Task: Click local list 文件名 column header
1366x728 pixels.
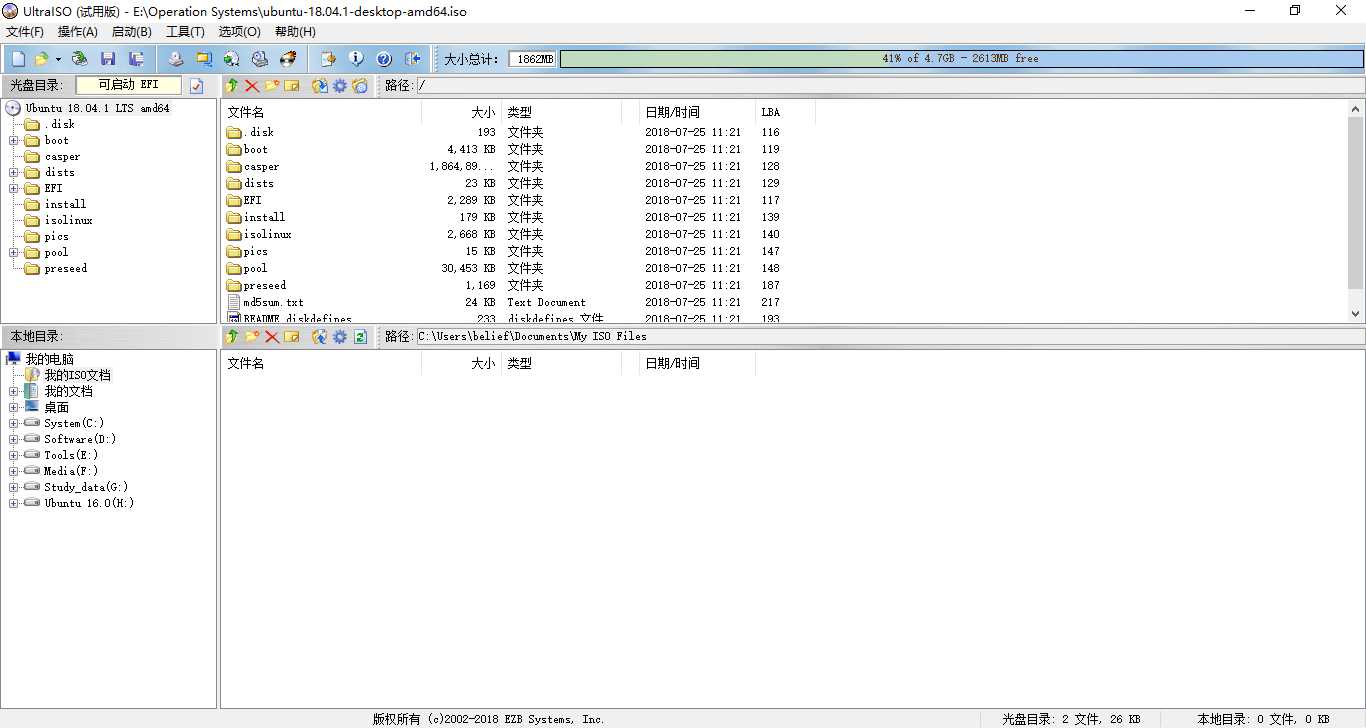Action: (321, 363)
